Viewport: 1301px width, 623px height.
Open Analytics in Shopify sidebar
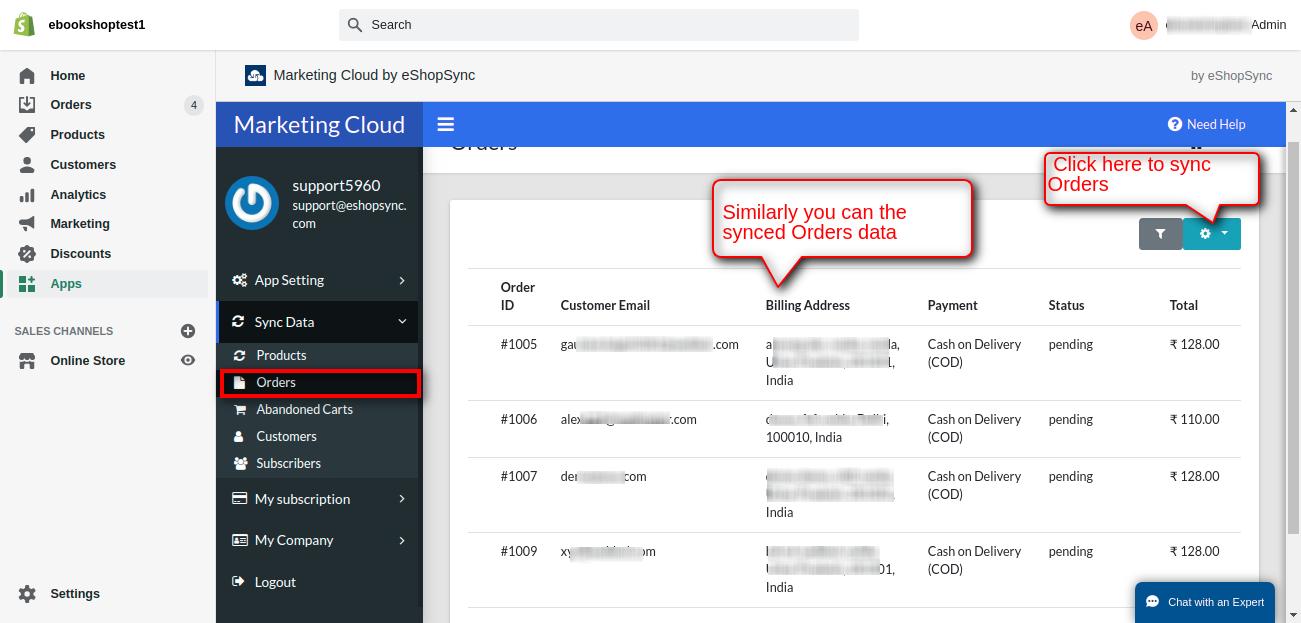click(78, 195)
